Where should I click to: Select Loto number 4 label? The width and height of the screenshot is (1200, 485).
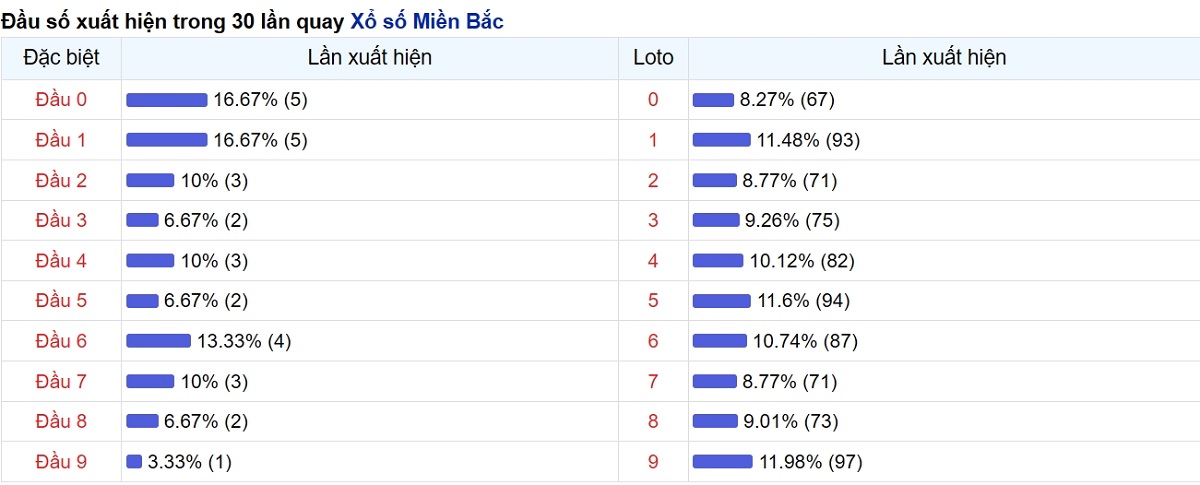coord(654,261)
